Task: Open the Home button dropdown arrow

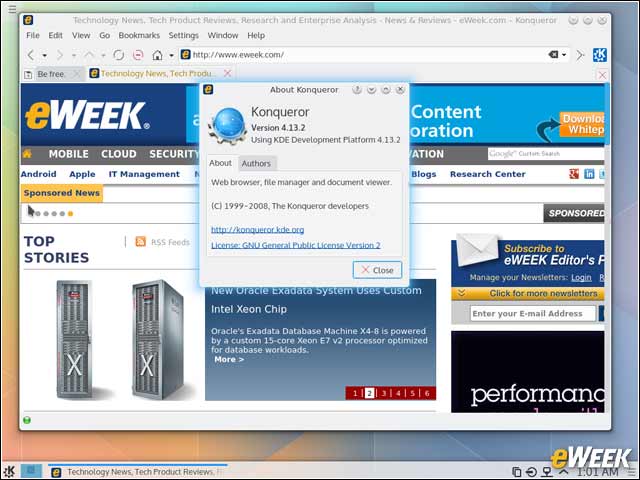Action: 171,55
